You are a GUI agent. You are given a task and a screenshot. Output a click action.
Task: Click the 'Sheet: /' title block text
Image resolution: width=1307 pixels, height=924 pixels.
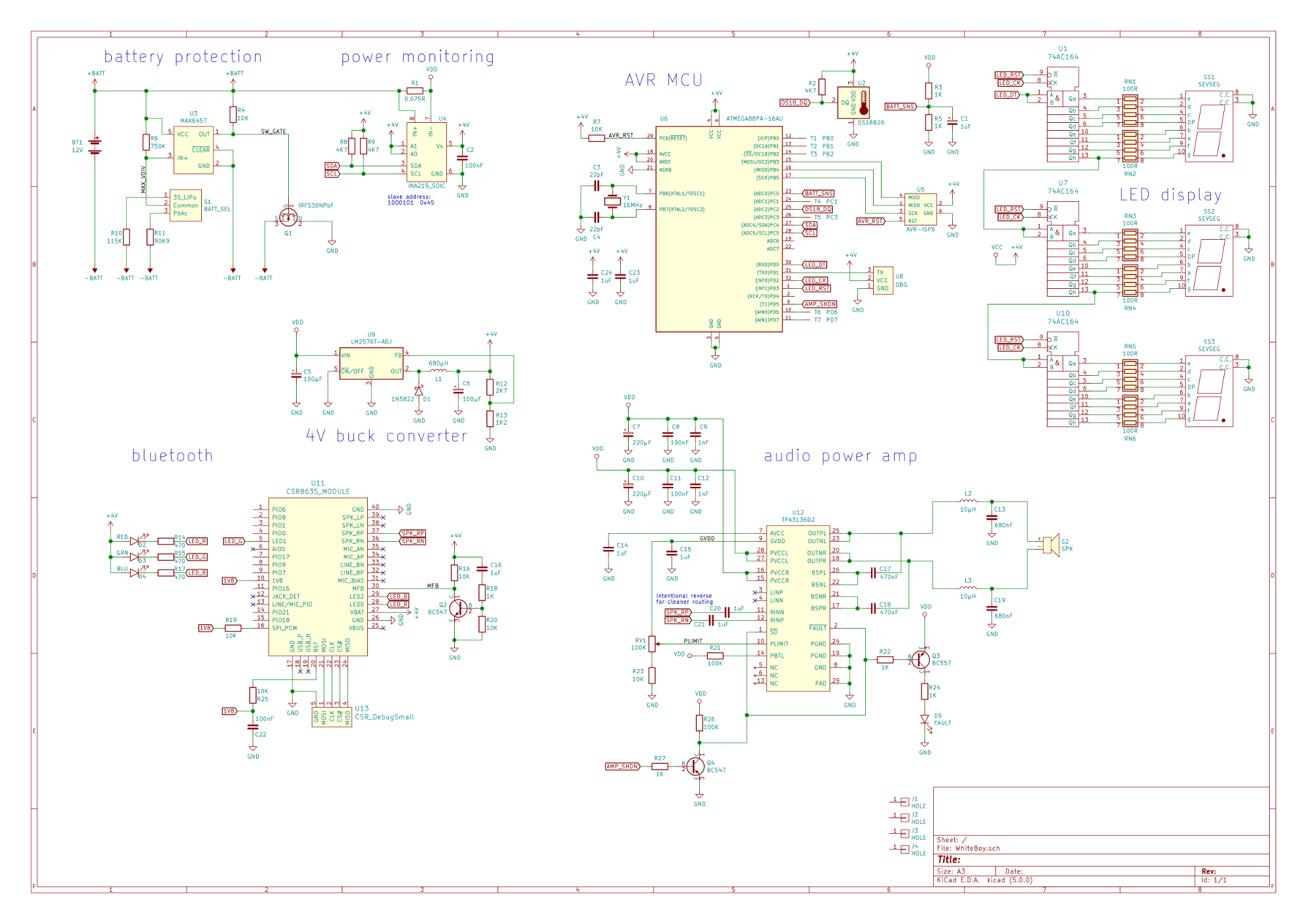click(x=951, y=840)
